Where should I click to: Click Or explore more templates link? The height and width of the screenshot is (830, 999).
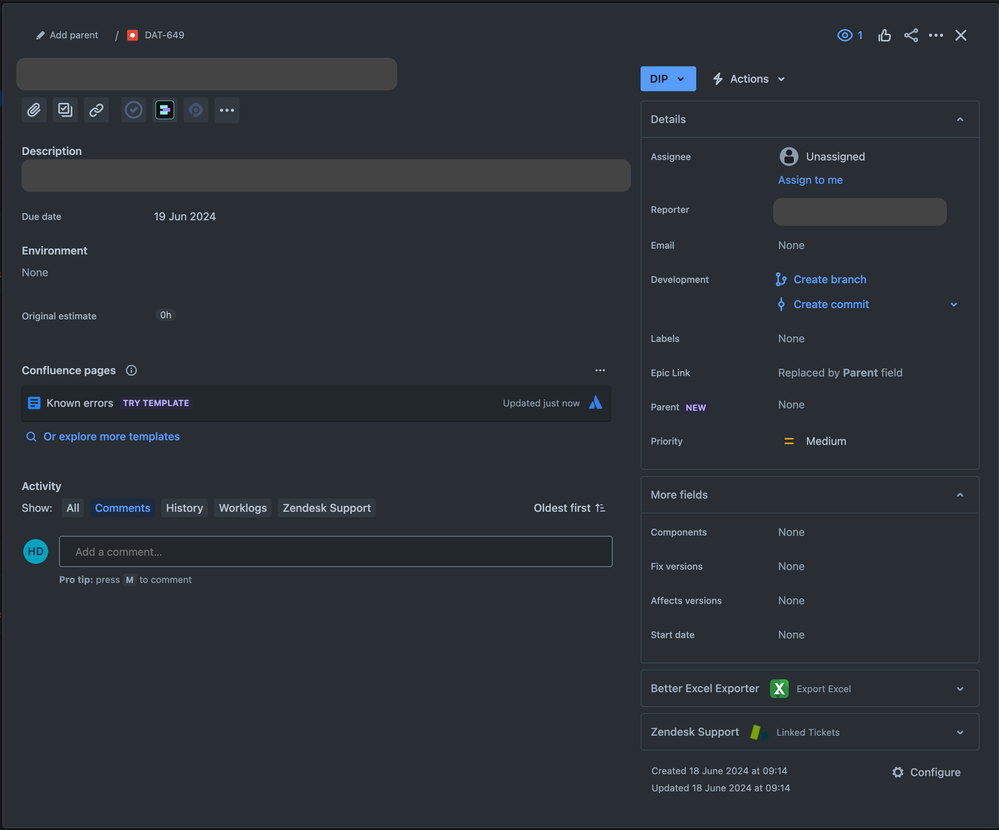coord(111,436)
